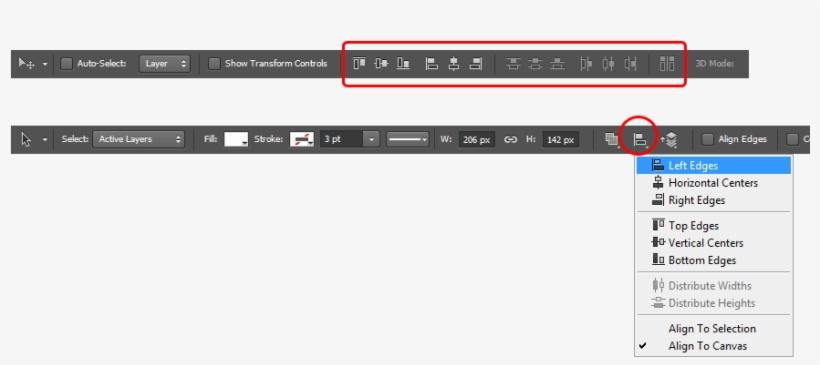Click Distribute Vertical Centers icon in Move options bar

pos(535,64)
